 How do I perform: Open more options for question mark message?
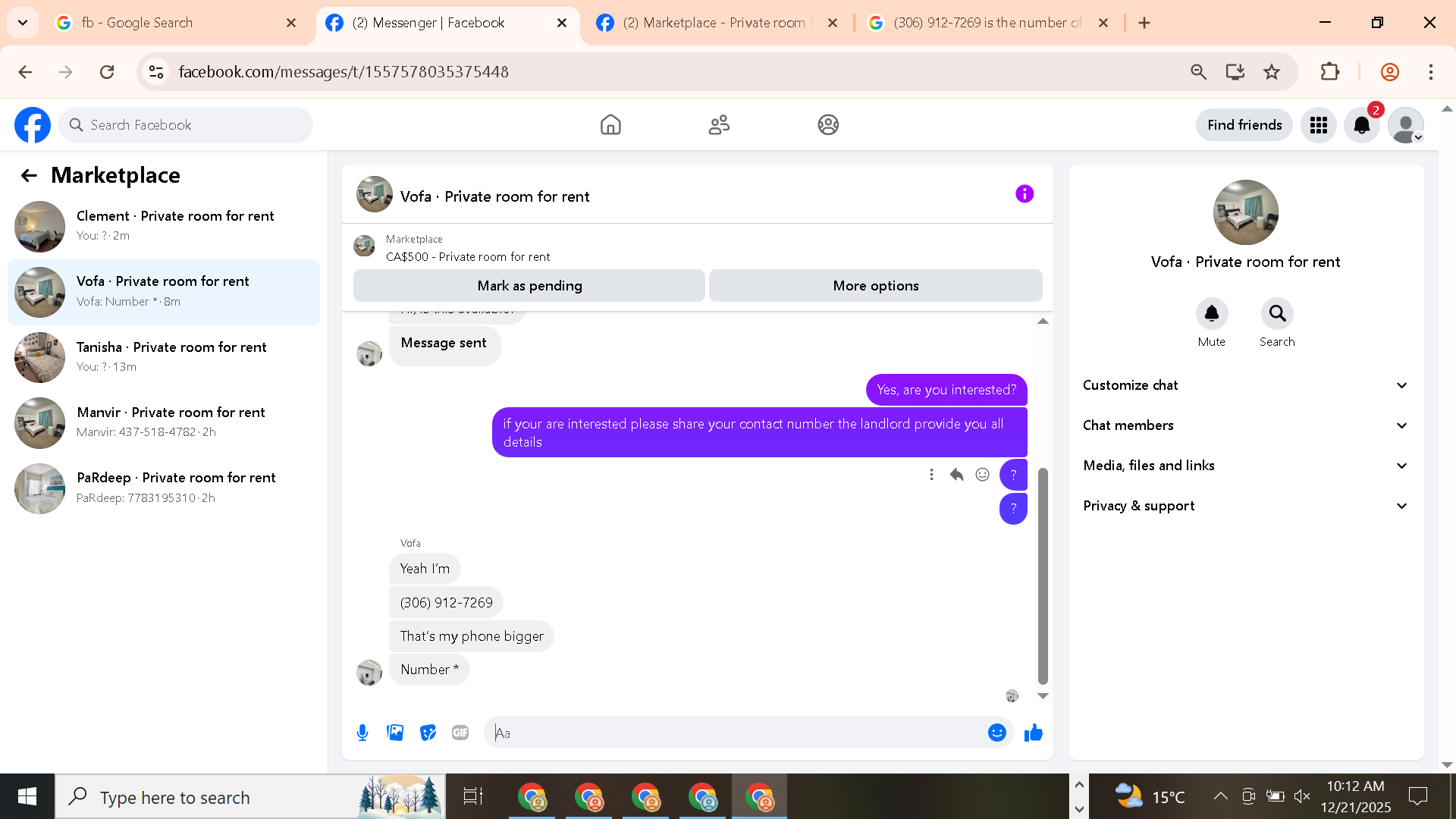tap(931, 475)
